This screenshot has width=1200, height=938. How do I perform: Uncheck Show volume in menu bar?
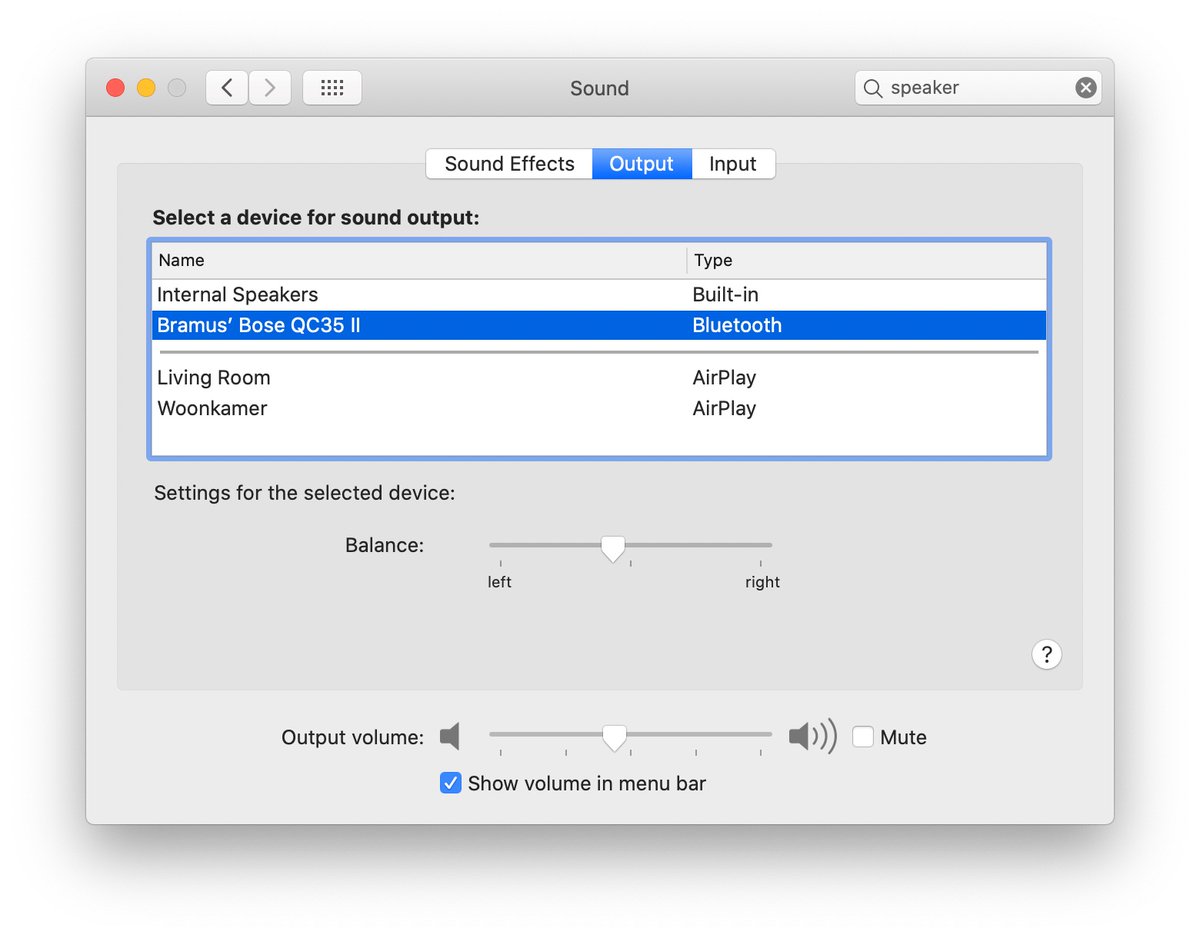pyautogui.click(x=451, y=783)
